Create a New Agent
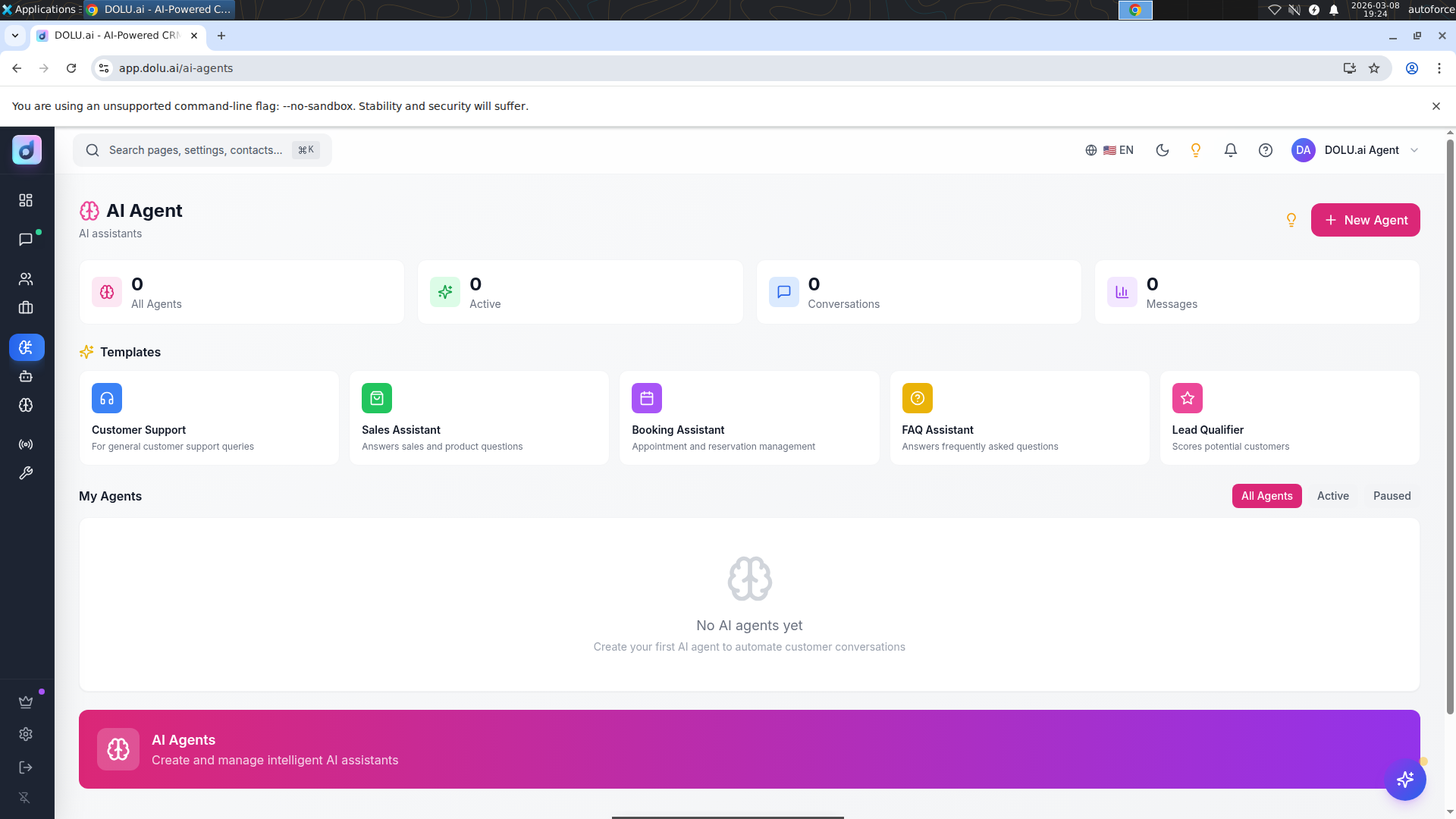The width and height of the screenshot is (1456, 819). pos(1365,220)
